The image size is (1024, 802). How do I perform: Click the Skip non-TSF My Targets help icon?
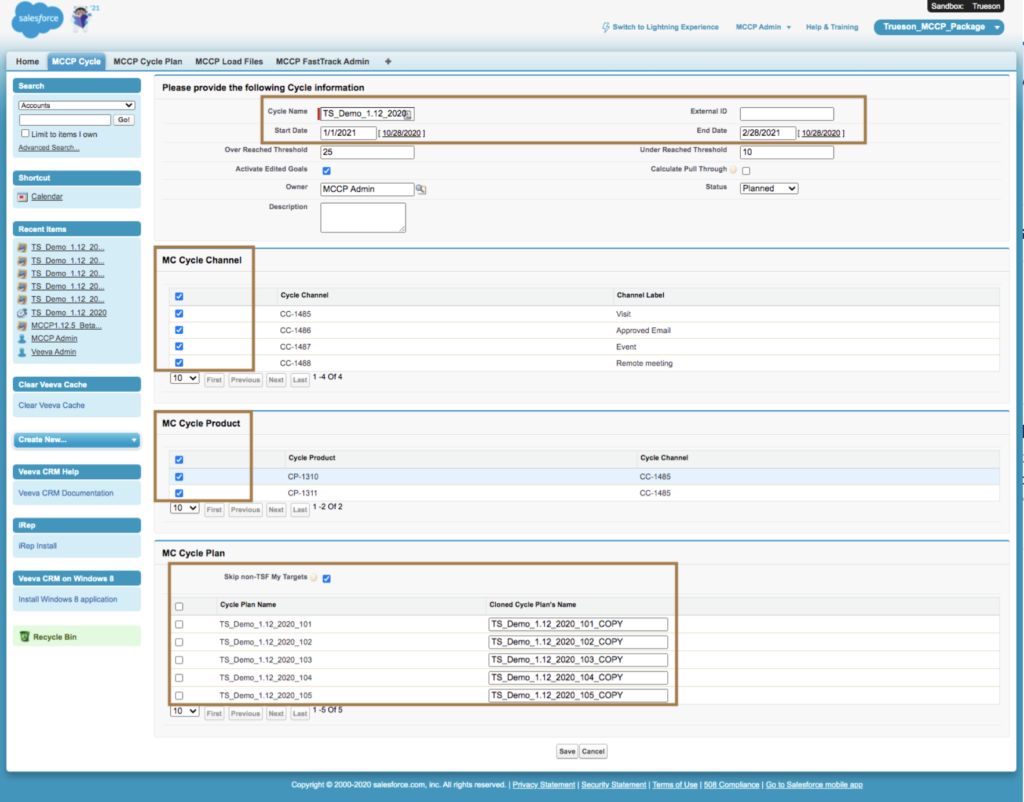coord(314,577)
